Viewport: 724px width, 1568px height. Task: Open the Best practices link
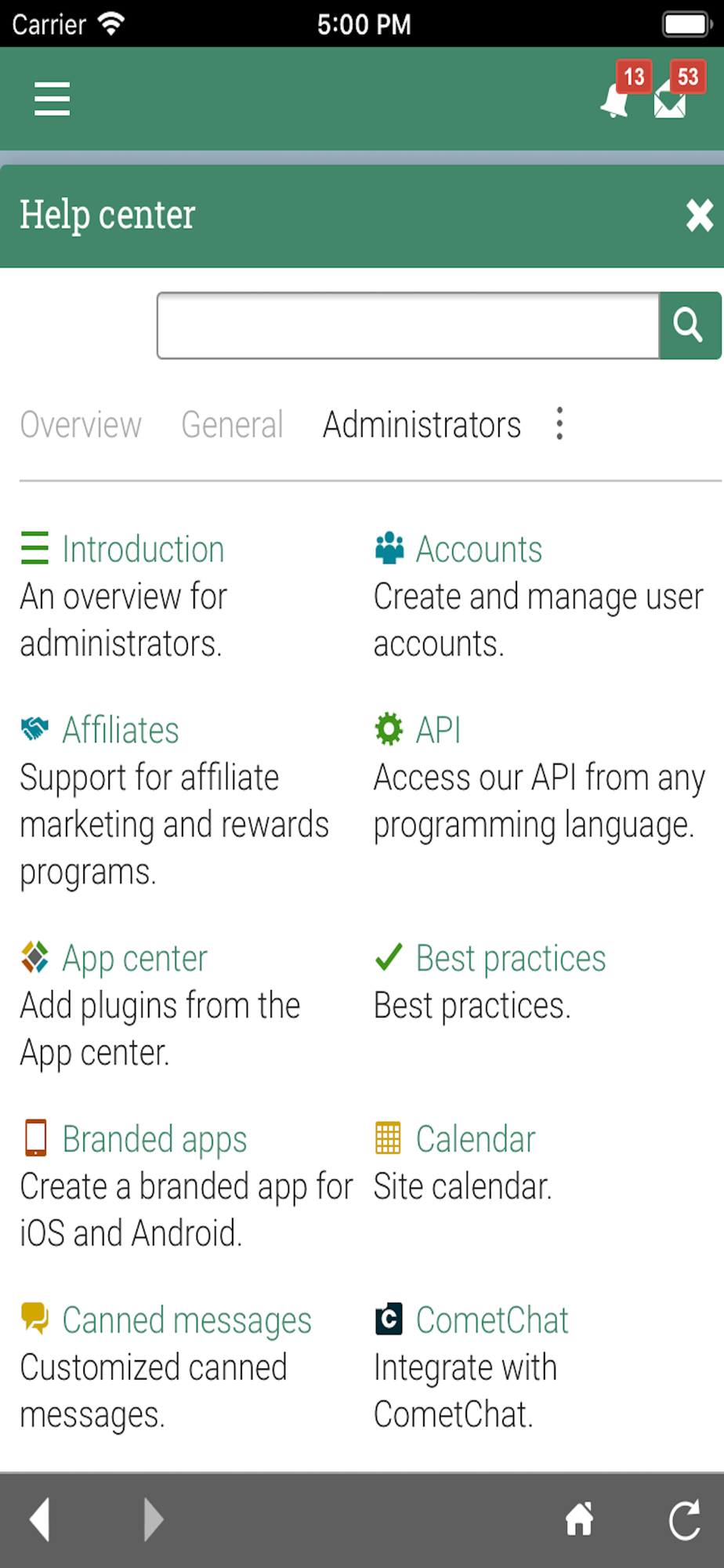tap(511, 958)
